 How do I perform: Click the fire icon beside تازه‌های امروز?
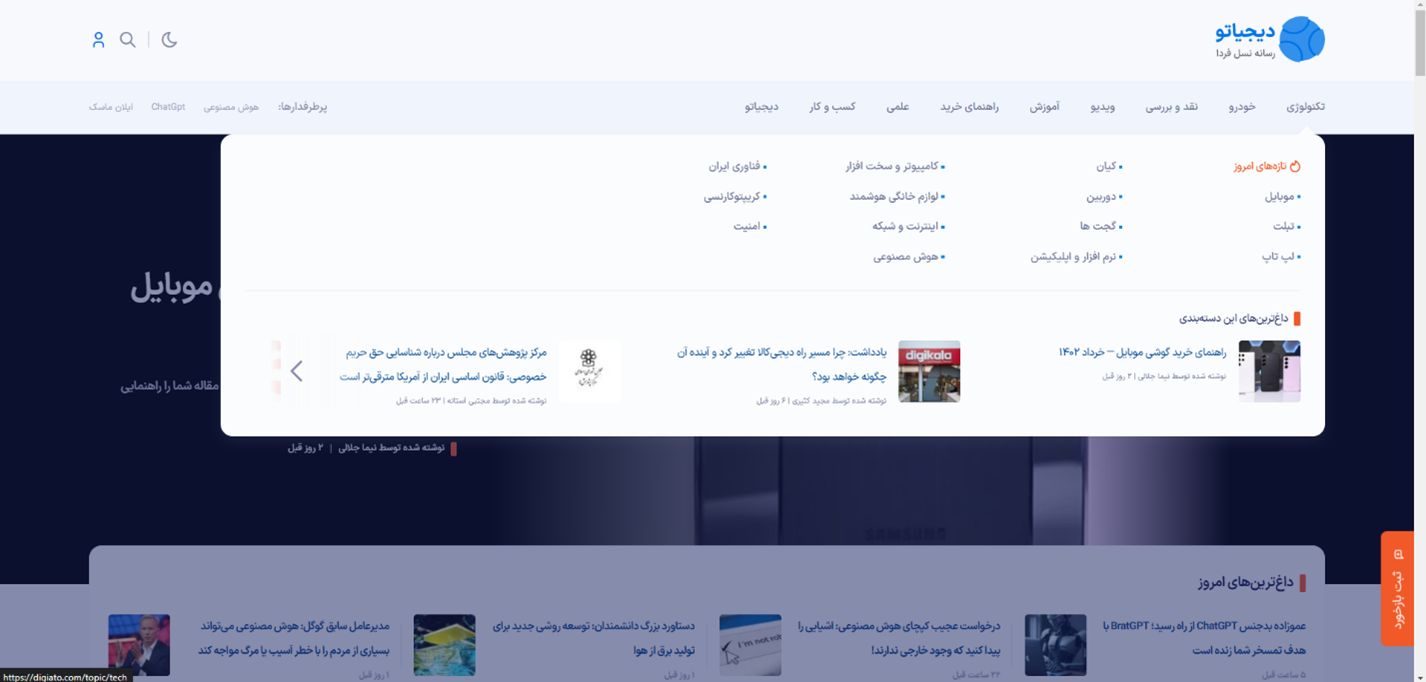tap(1295, 166)
